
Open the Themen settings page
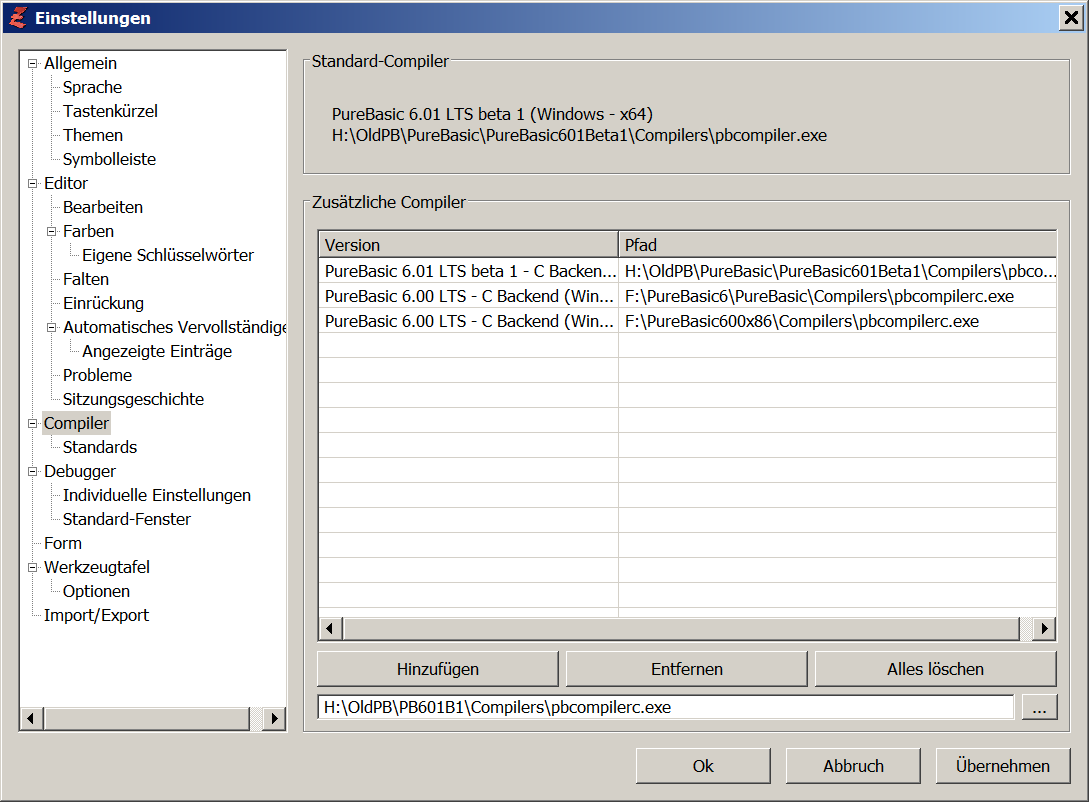coord(93,135)
